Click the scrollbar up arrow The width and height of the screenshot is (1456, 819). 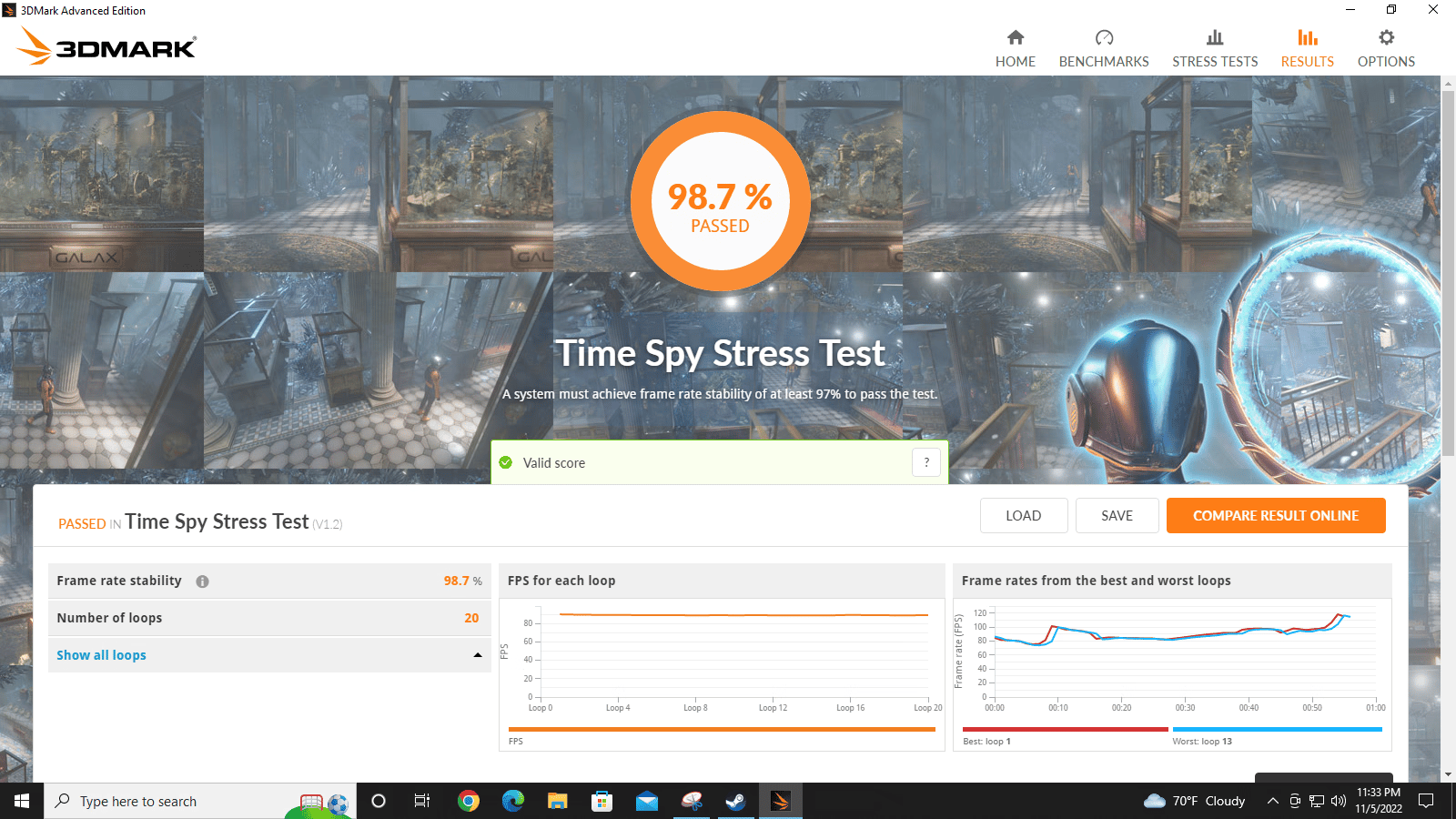1448,84
